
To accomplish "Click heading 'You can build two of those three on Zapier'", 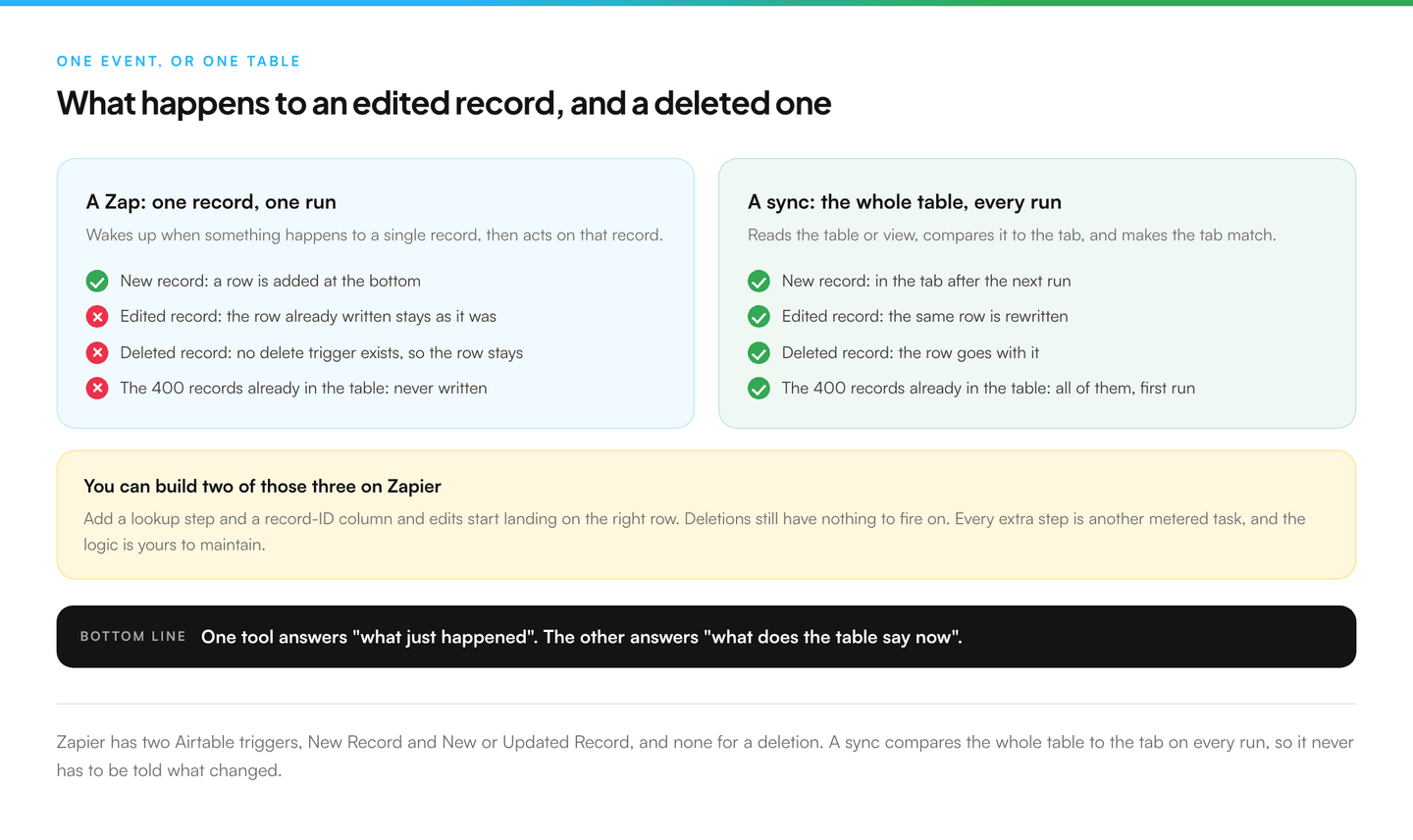I will coord(262,487).
